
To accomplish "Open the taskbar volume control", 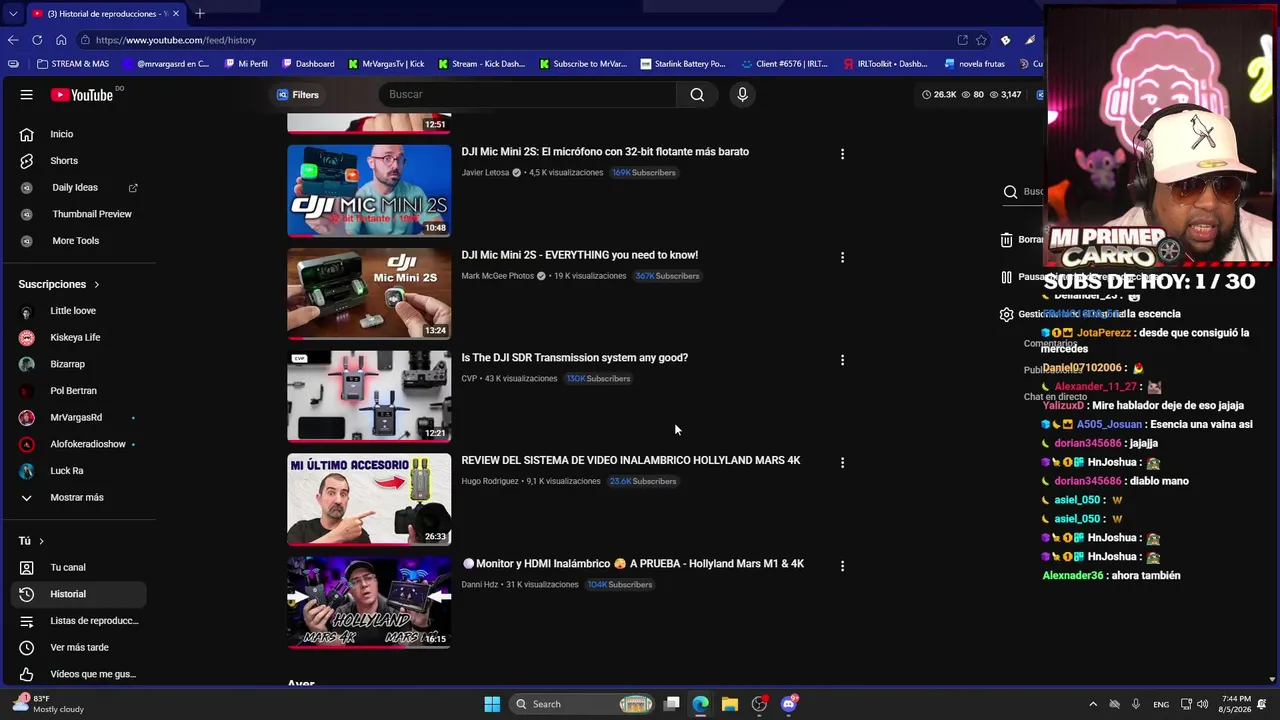I will [1203, 704].
